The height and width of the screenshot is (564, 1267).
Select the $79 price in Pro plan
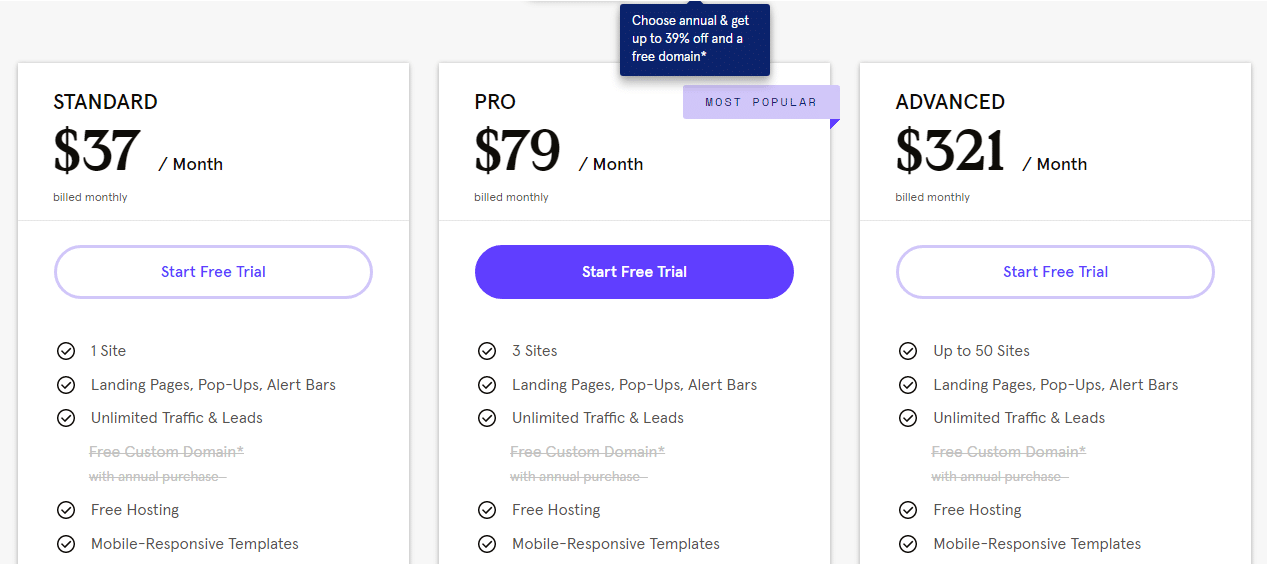tap(517, 151)
